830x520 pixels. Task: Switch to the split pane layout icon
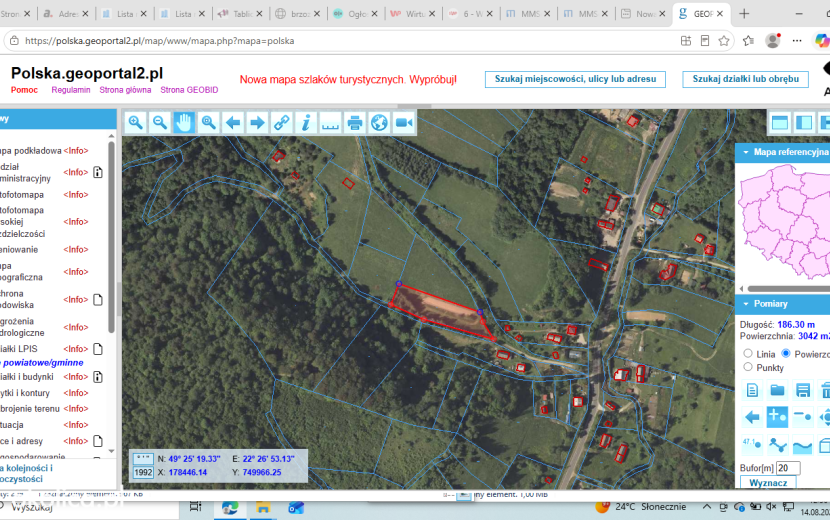[804, 123]
